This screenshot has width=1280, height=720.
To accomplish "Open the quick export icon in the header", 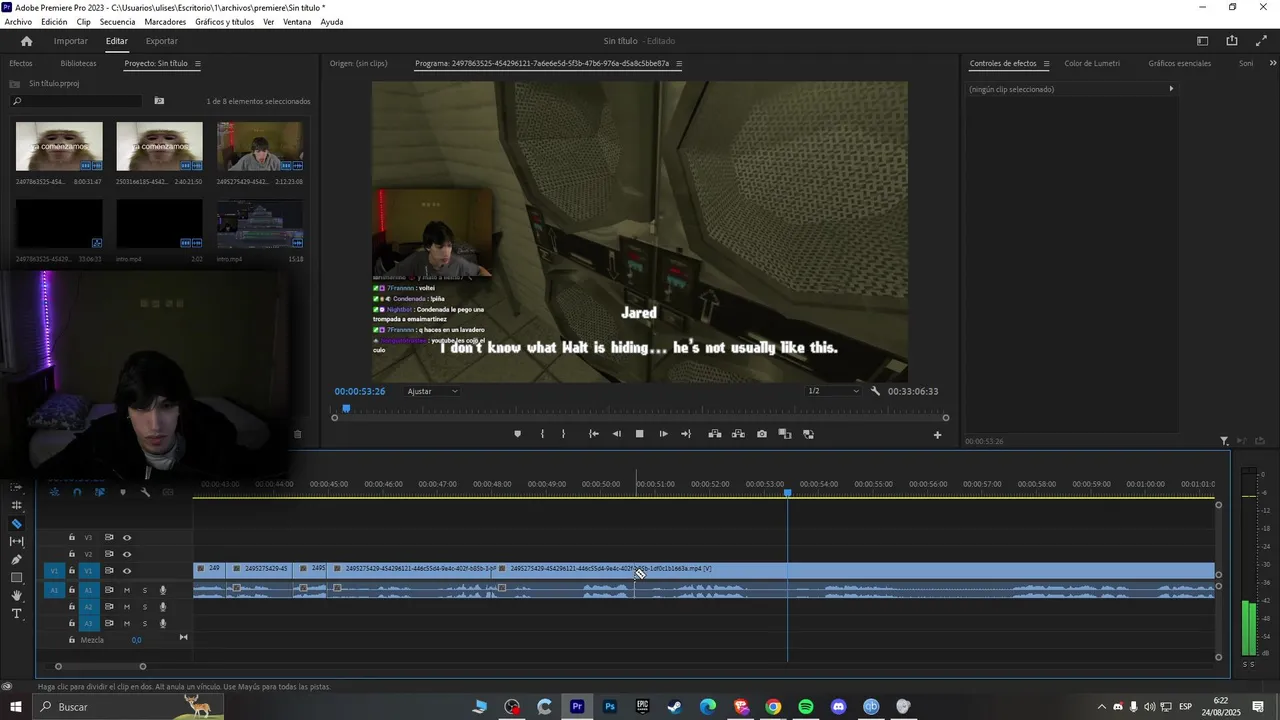I will (1231, 41).
